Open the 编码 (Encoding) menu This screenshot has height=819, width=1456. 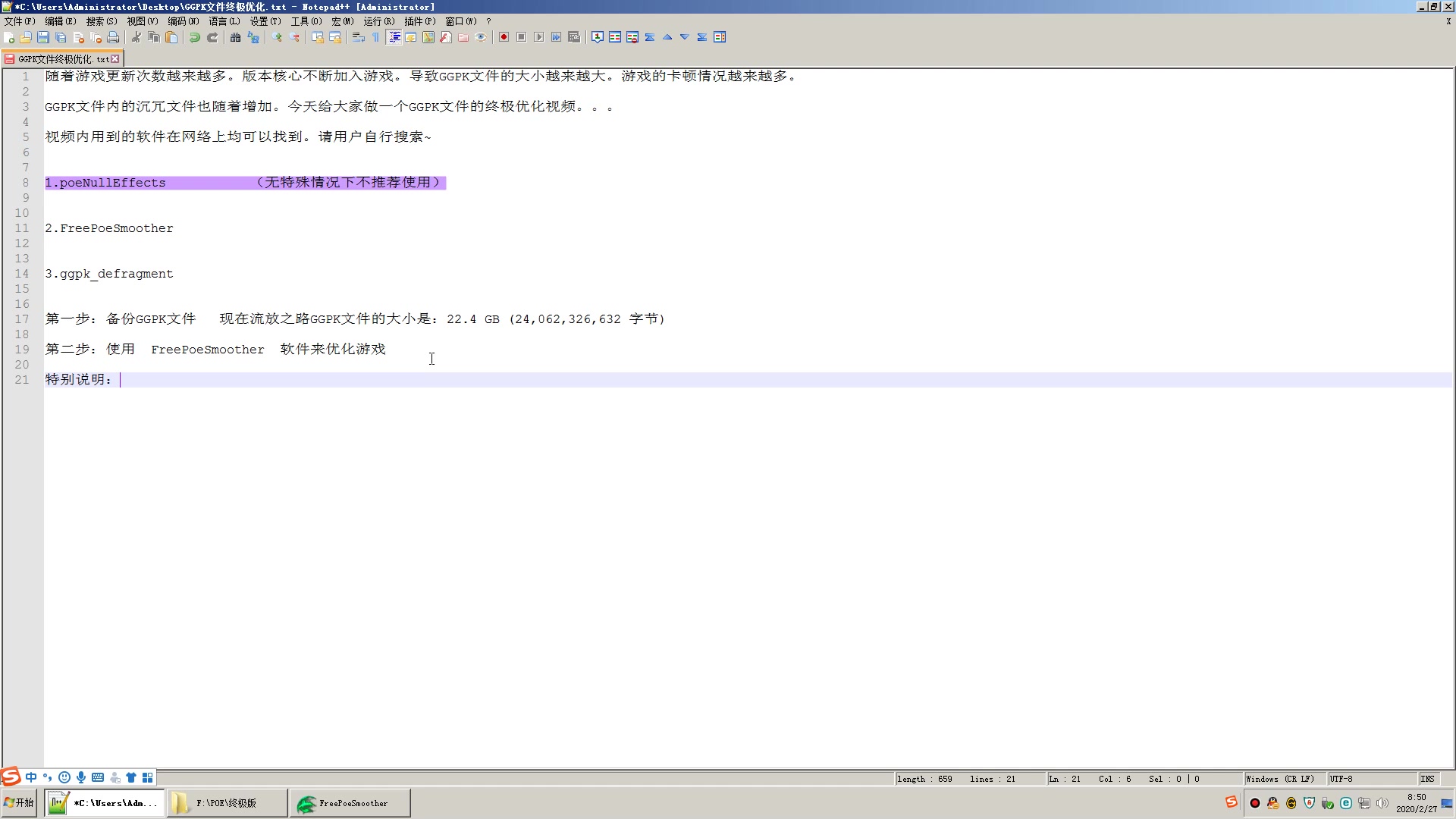(x=184, y=21)
